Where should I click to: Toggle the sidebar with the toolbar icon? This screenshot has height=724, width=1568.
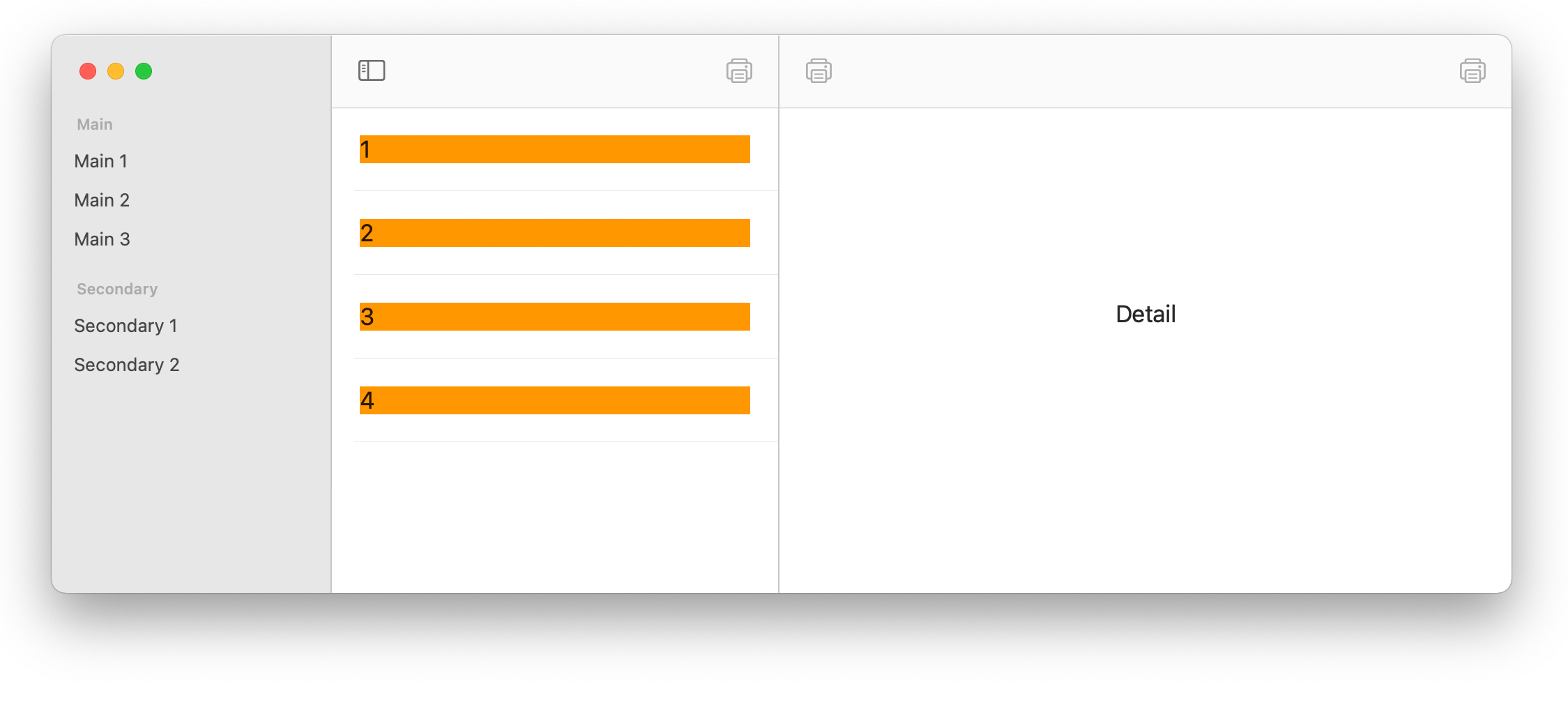[x=372, y=70]
